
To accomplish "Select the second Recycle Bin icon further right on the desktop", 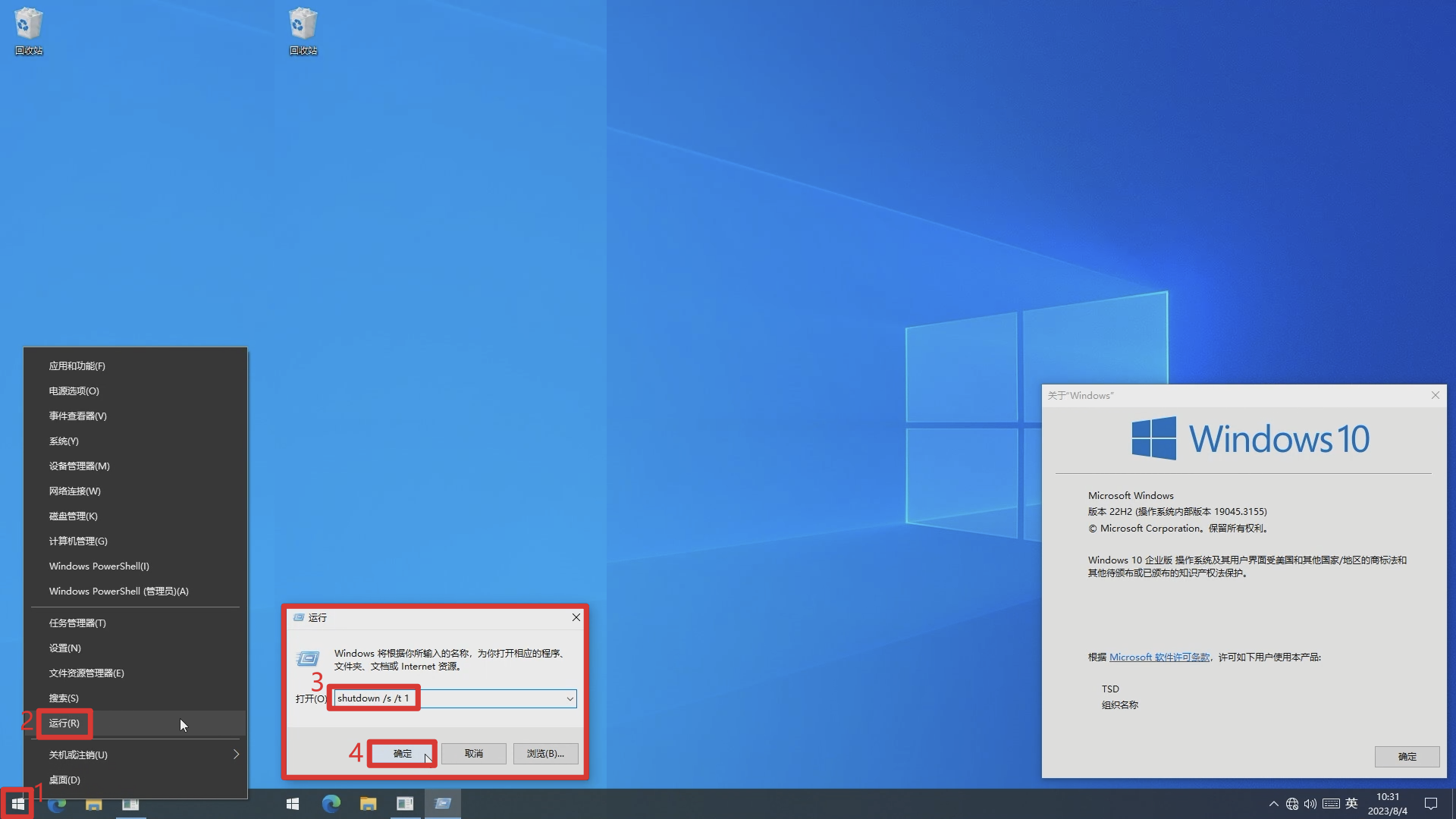I will click(303, 31).
